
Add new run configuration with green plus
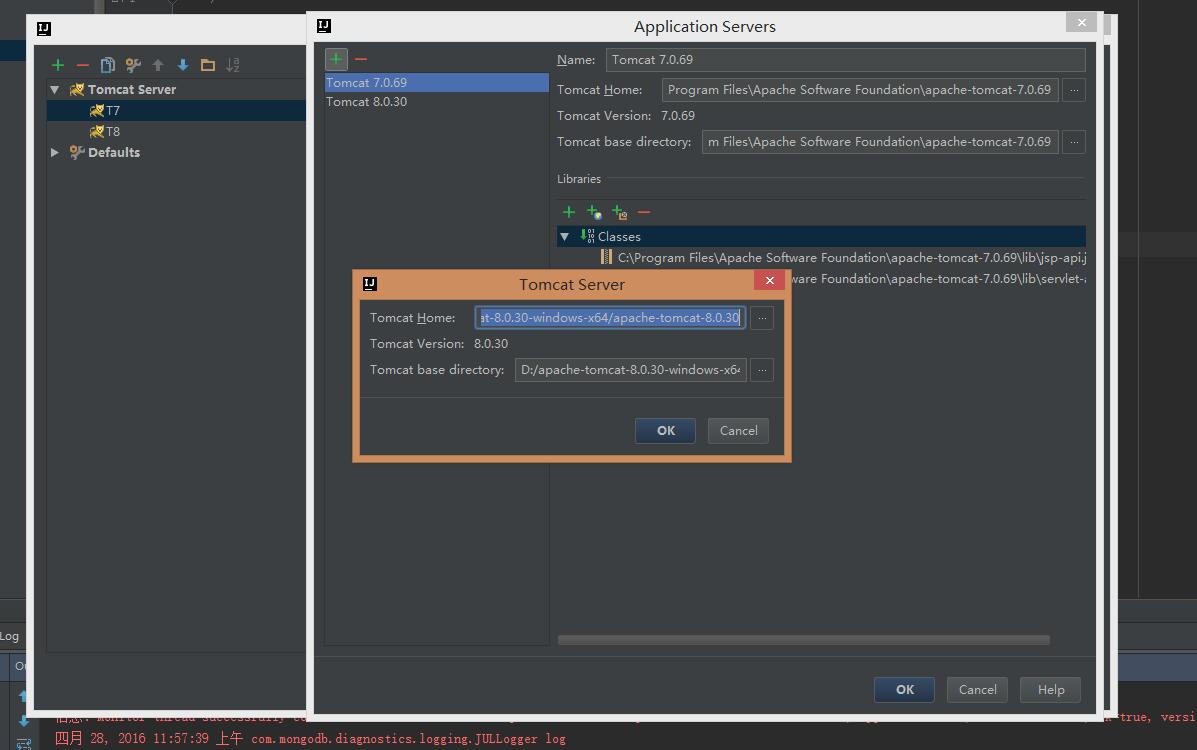click(58, 65)
